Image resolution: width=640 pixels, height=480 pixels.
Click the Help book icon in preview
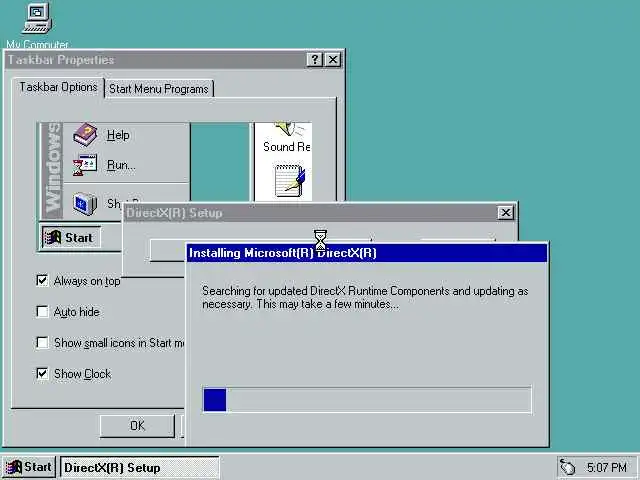[85, 135]
